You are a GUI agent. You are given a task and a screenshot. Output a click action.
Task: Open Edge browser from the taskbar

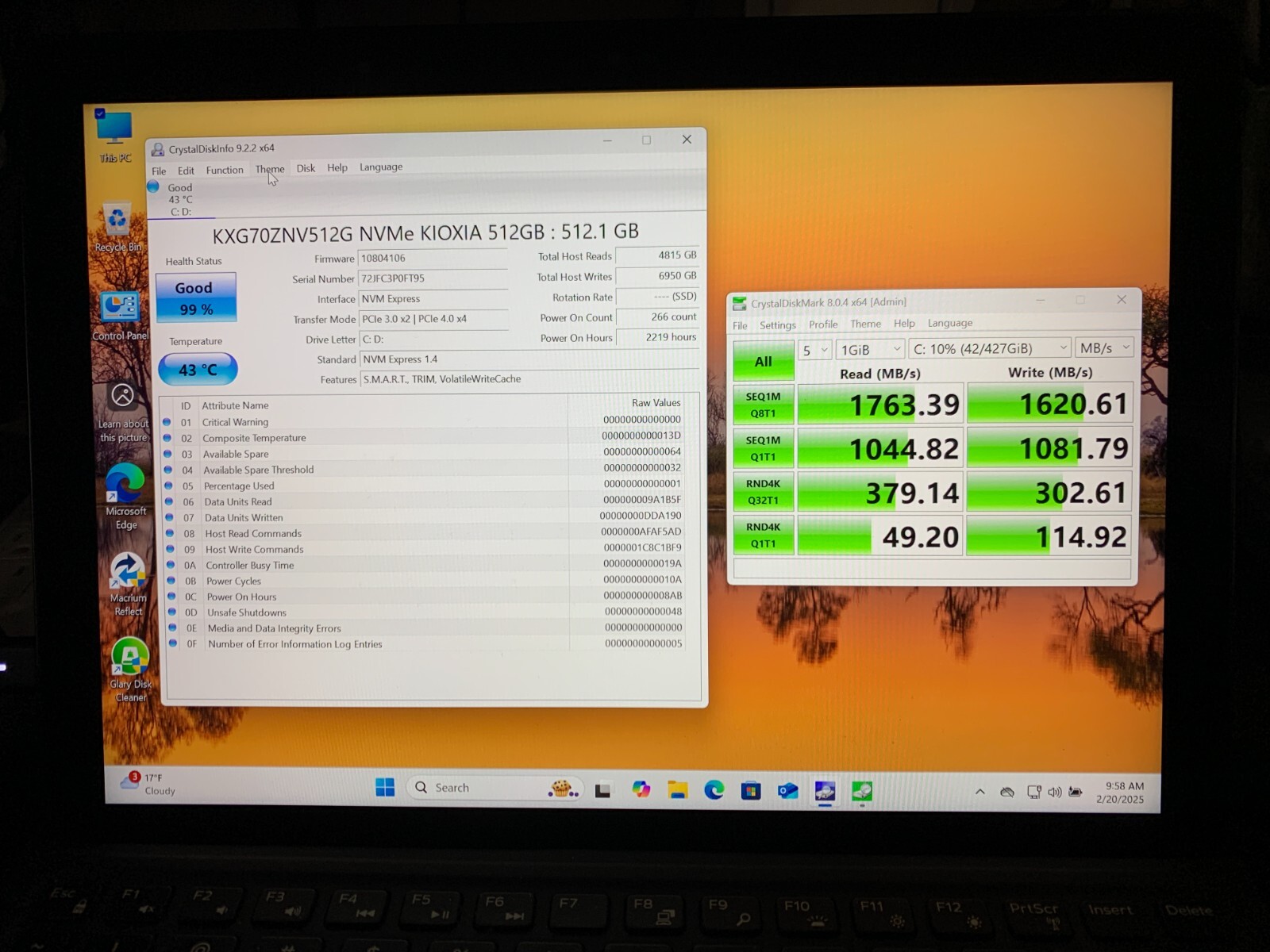click(714, 790)
